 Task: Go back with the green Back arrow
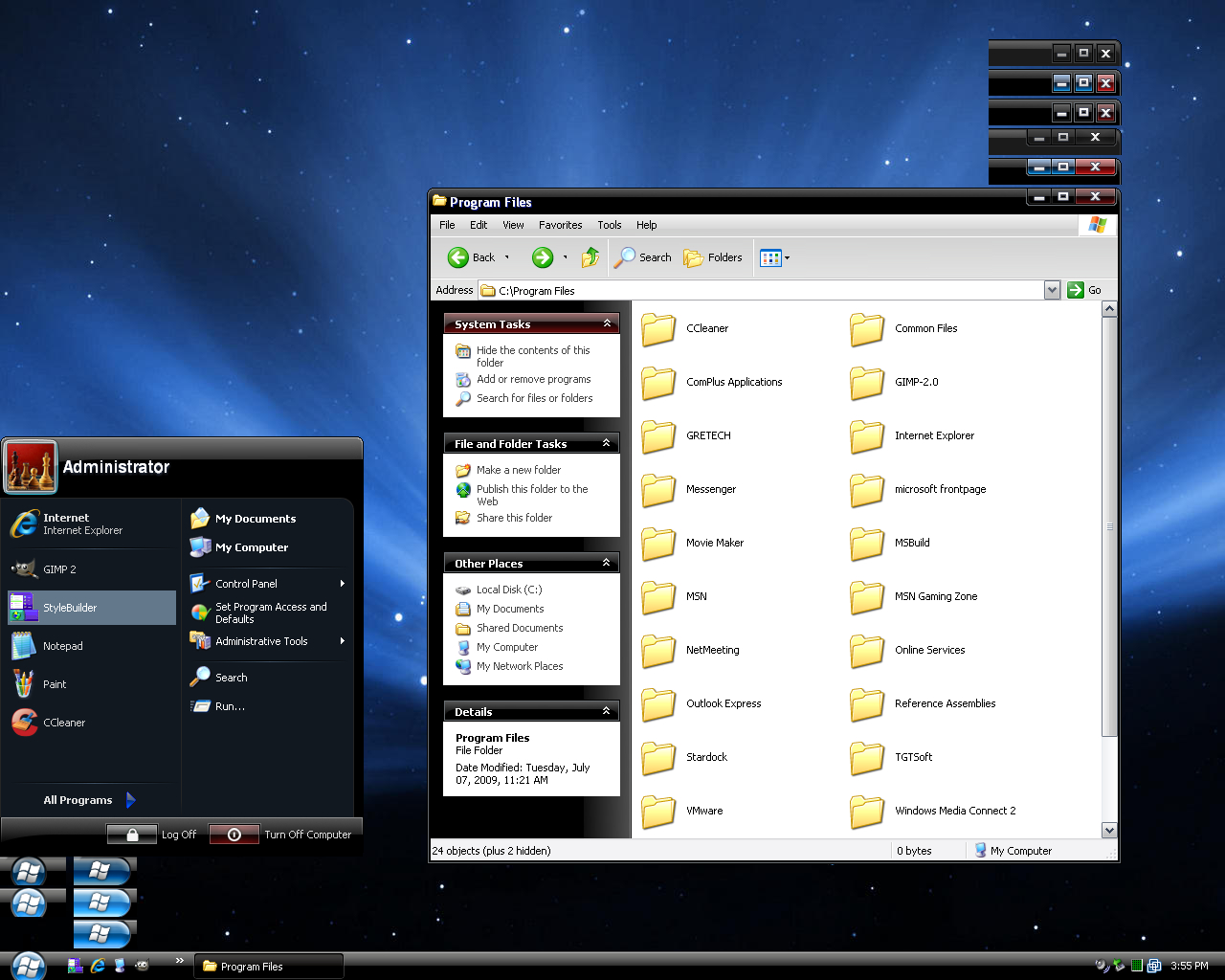(471, 257)
